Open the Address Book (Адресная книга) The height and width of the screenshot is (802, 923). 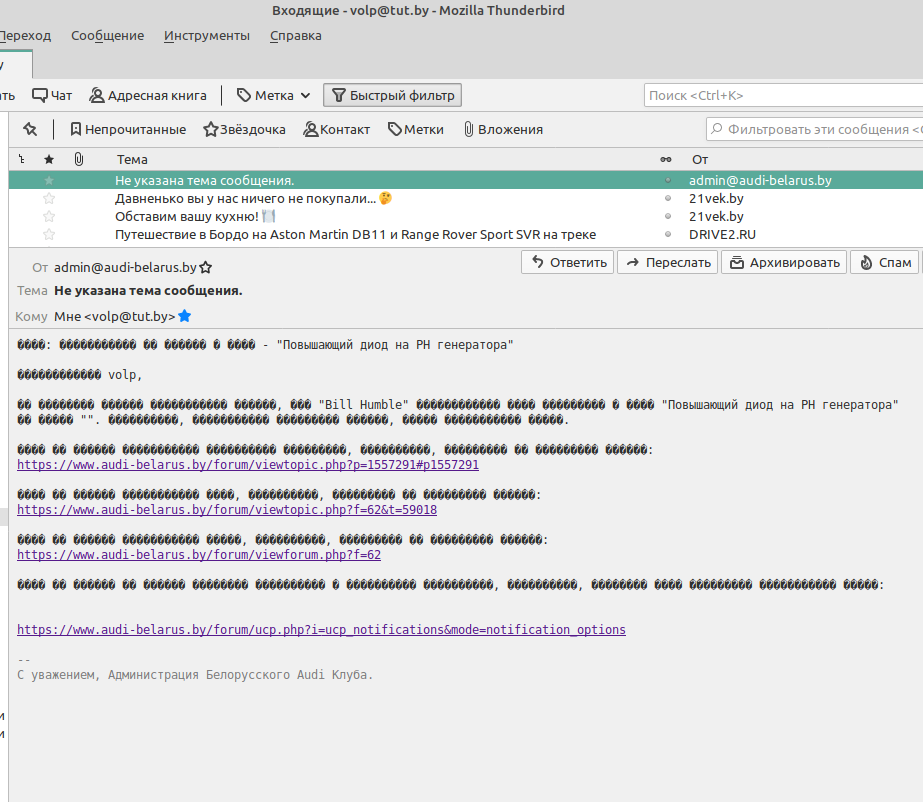pyautogui.click(x=148, y=96)
